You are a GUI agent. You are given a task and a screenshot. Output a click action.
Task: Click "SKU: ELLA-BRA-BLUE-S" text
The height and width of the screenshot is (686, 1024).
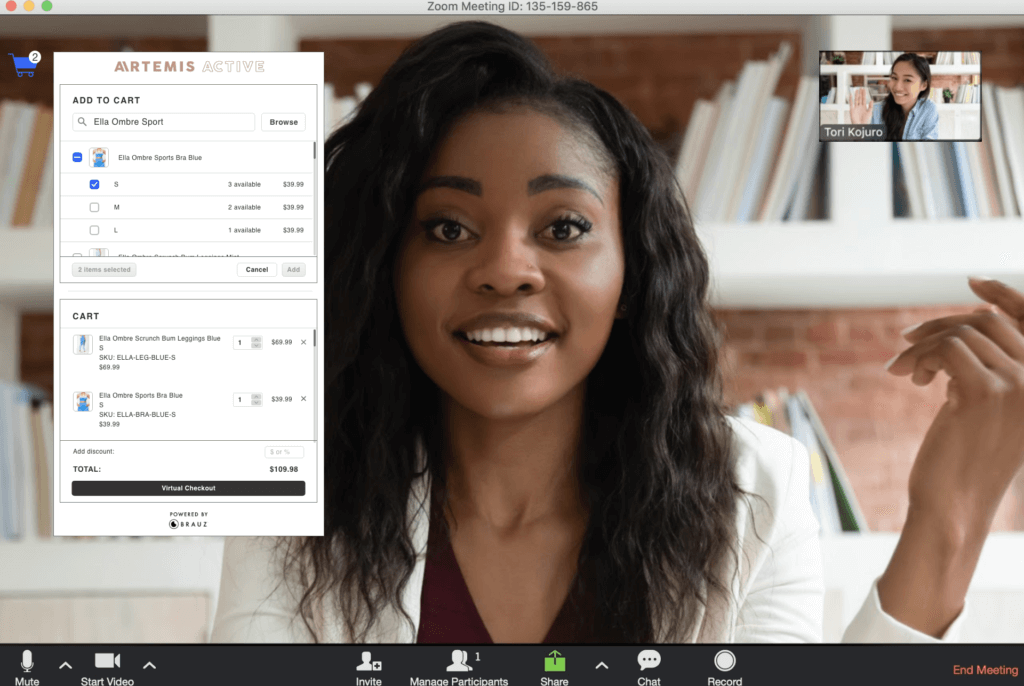coord(137,414)
